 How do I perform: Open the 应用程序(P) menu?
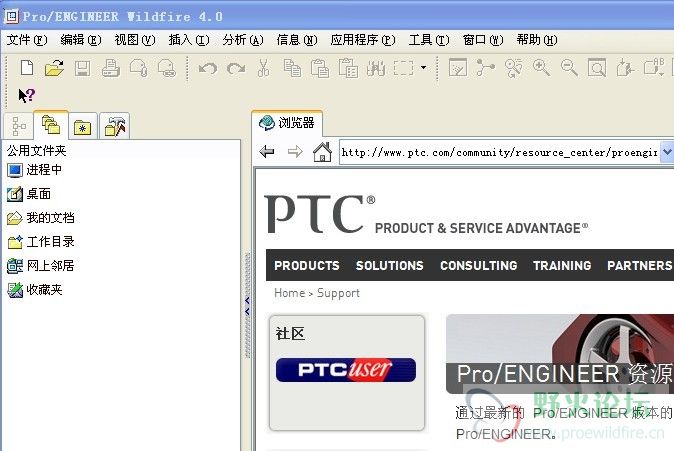(363, 40)
